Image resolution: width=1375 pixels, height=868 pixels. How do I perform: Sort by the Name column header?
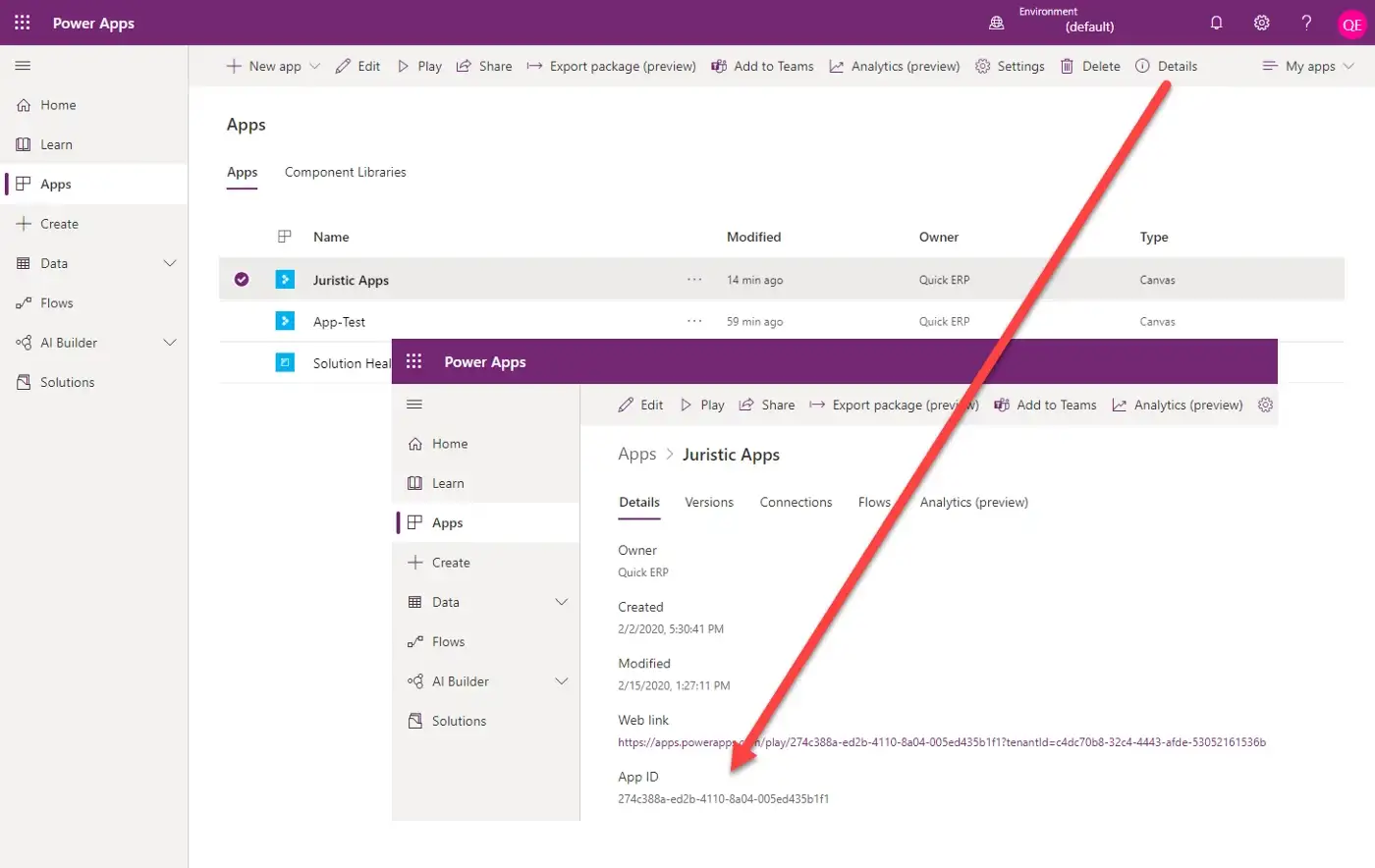[331, 237]
